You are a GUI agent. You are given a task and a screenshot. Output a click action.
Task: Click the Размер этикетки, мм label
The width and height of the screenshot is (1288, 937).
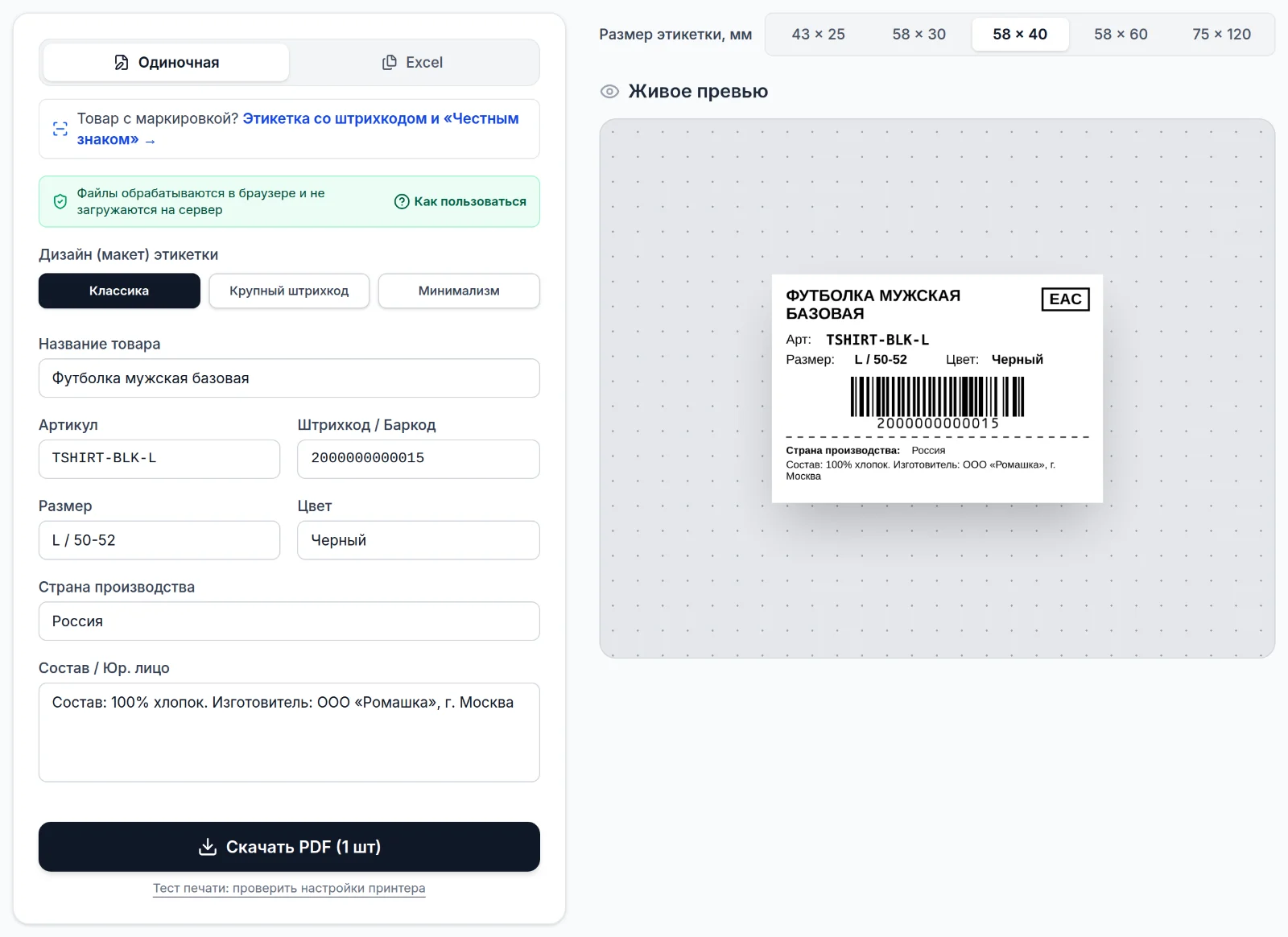click(675, 35)
